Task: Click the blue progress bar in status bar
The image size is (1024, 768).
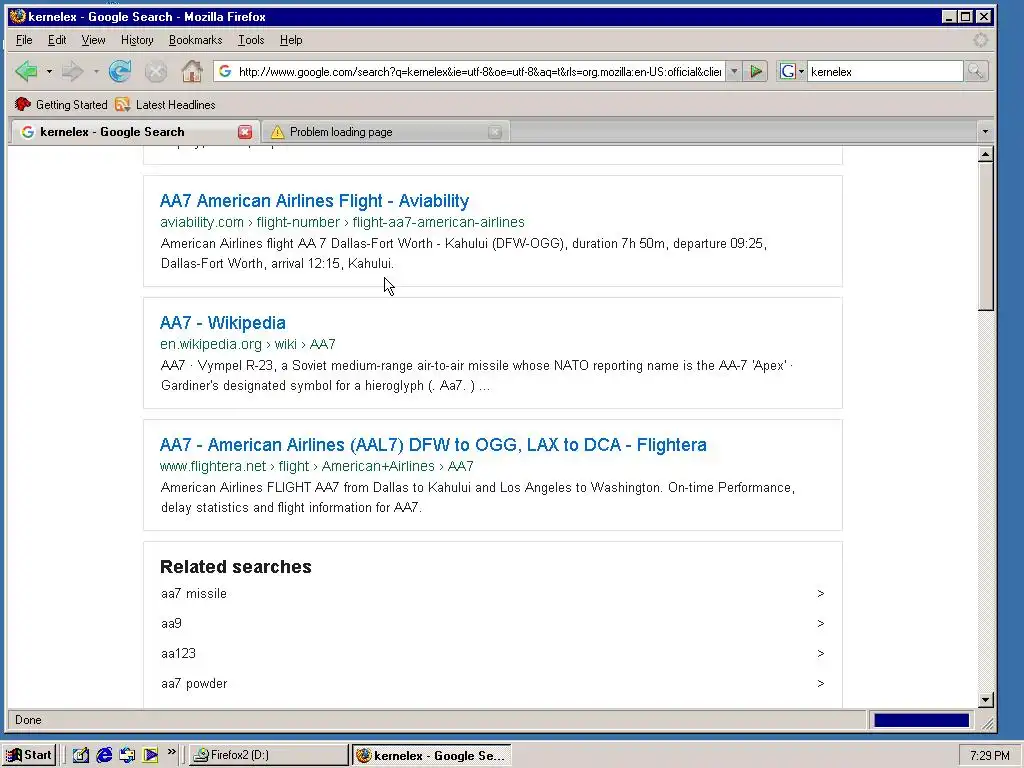Action: 921,720
